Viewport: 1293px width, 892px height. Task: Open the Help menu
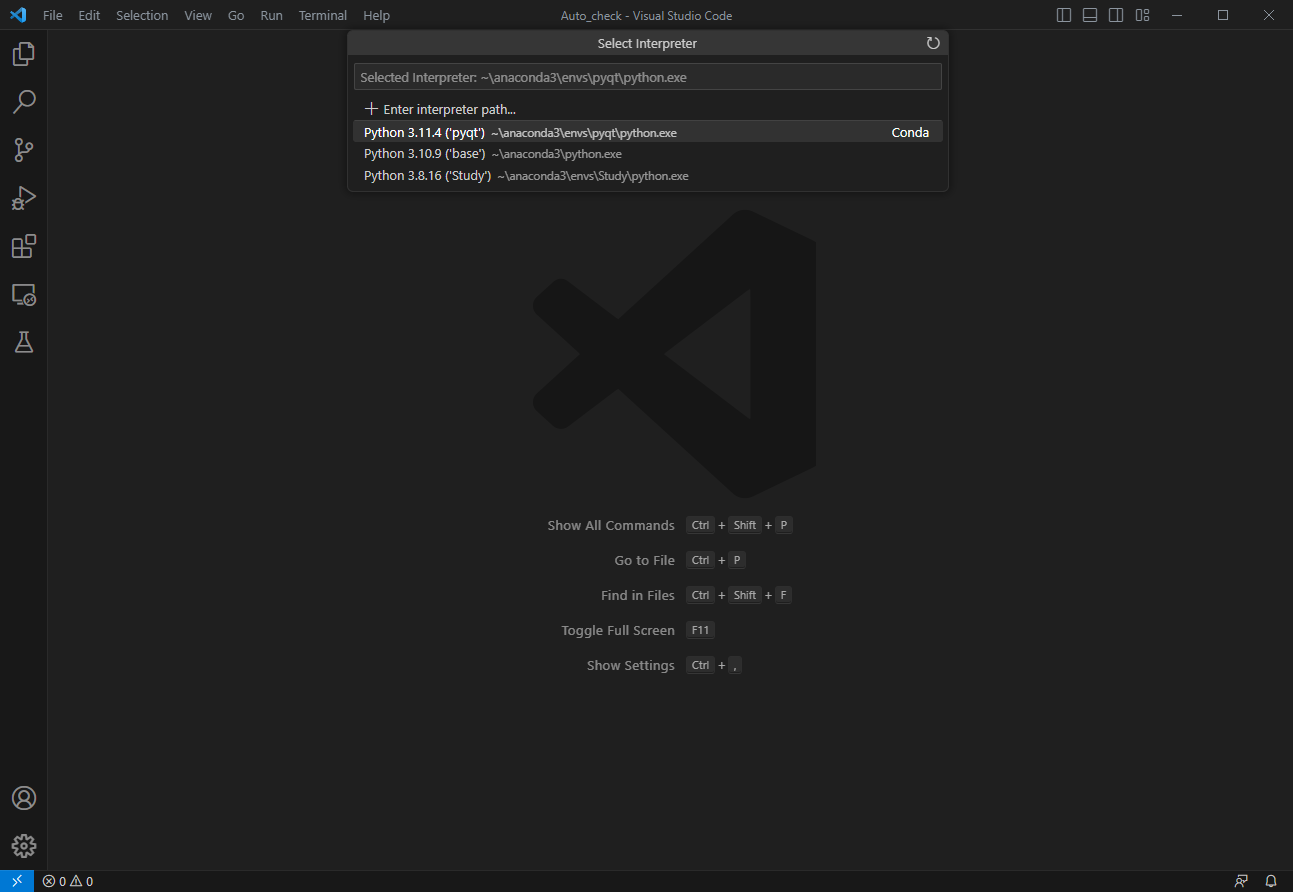click(x=377, y=15)
